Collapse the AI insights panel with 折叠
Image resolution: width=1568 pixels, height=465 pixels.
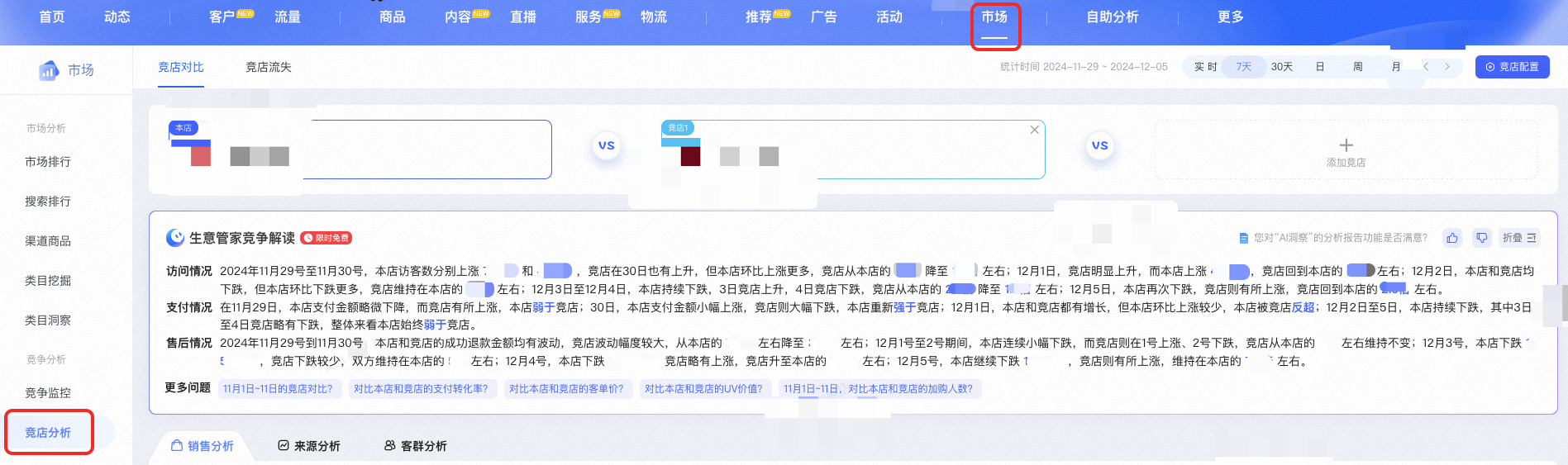(1519, 238)
